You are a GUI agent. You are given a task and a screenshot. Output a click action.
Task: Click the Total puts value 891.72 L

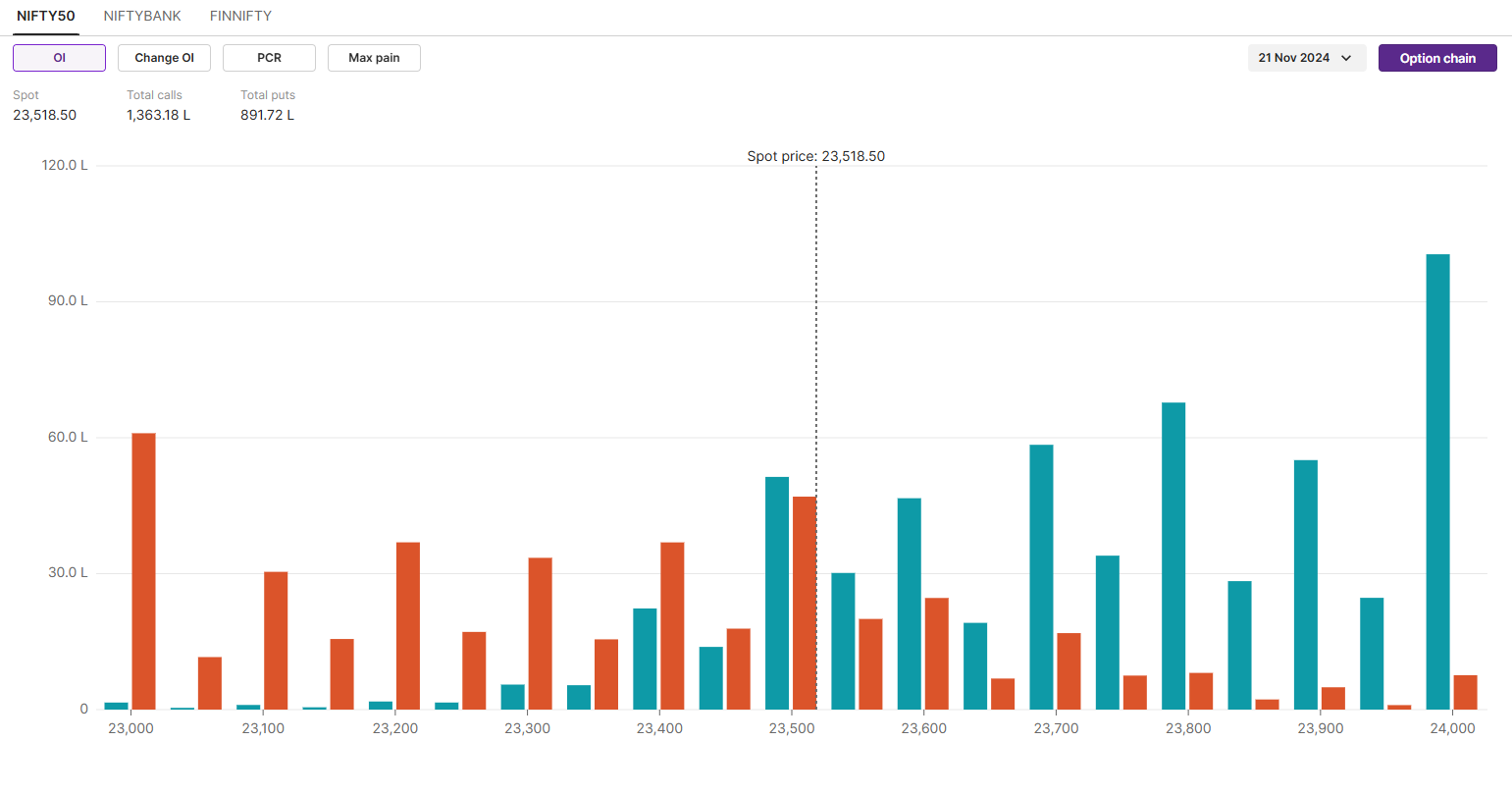click(267, 115)
